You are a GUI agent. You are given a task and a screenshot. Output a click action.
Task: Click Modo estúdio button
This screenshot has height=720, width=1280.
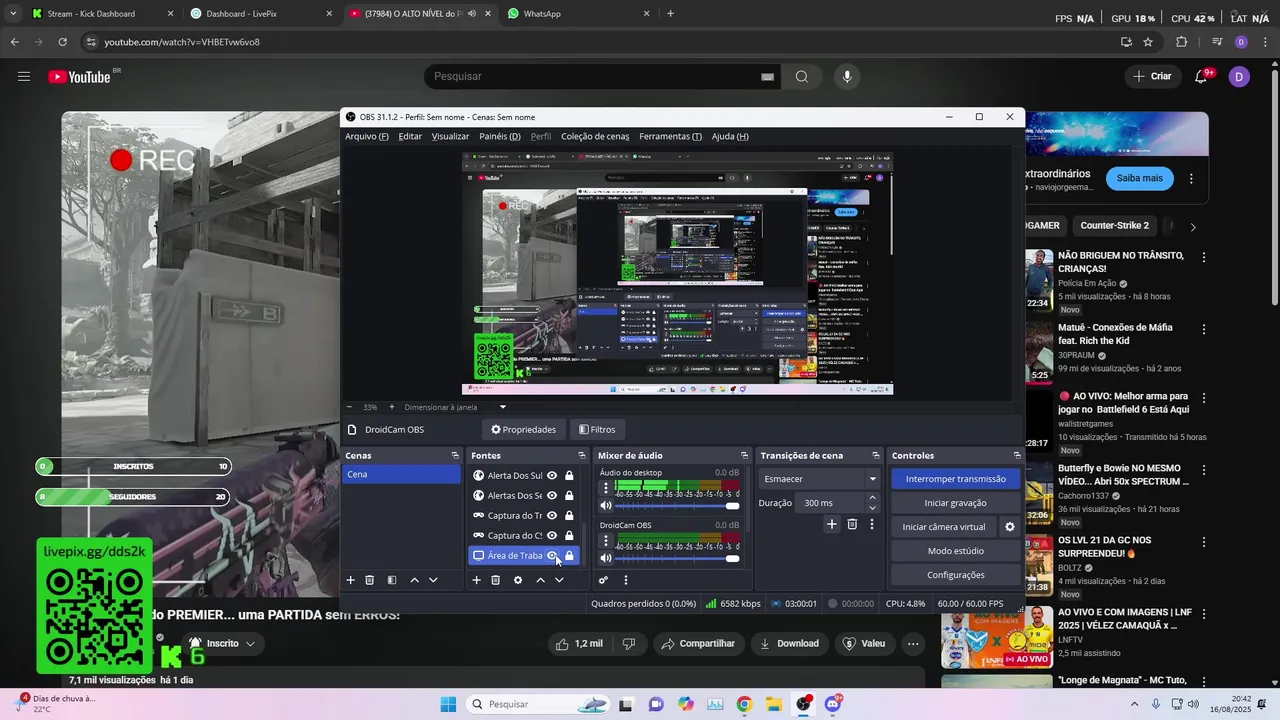956,551
